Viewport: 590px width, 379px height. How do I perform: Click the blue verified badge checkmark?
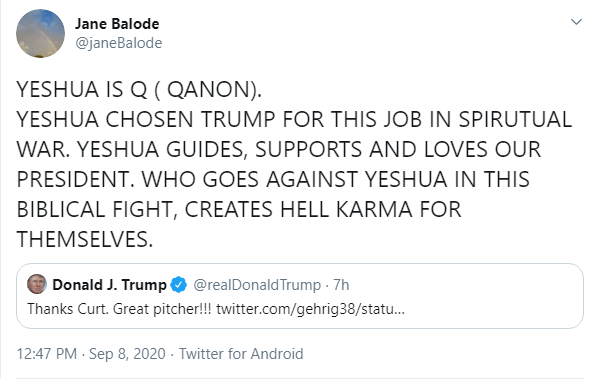coord(178,285)
